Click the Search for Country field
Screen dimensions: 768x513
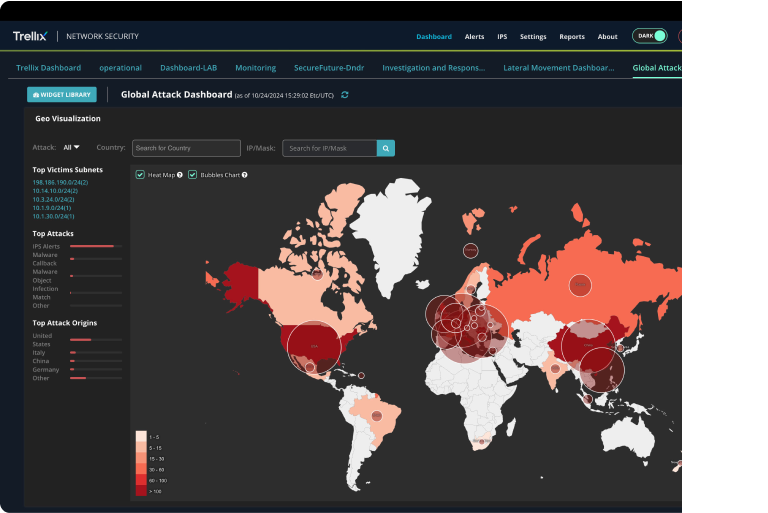(186, 148)
